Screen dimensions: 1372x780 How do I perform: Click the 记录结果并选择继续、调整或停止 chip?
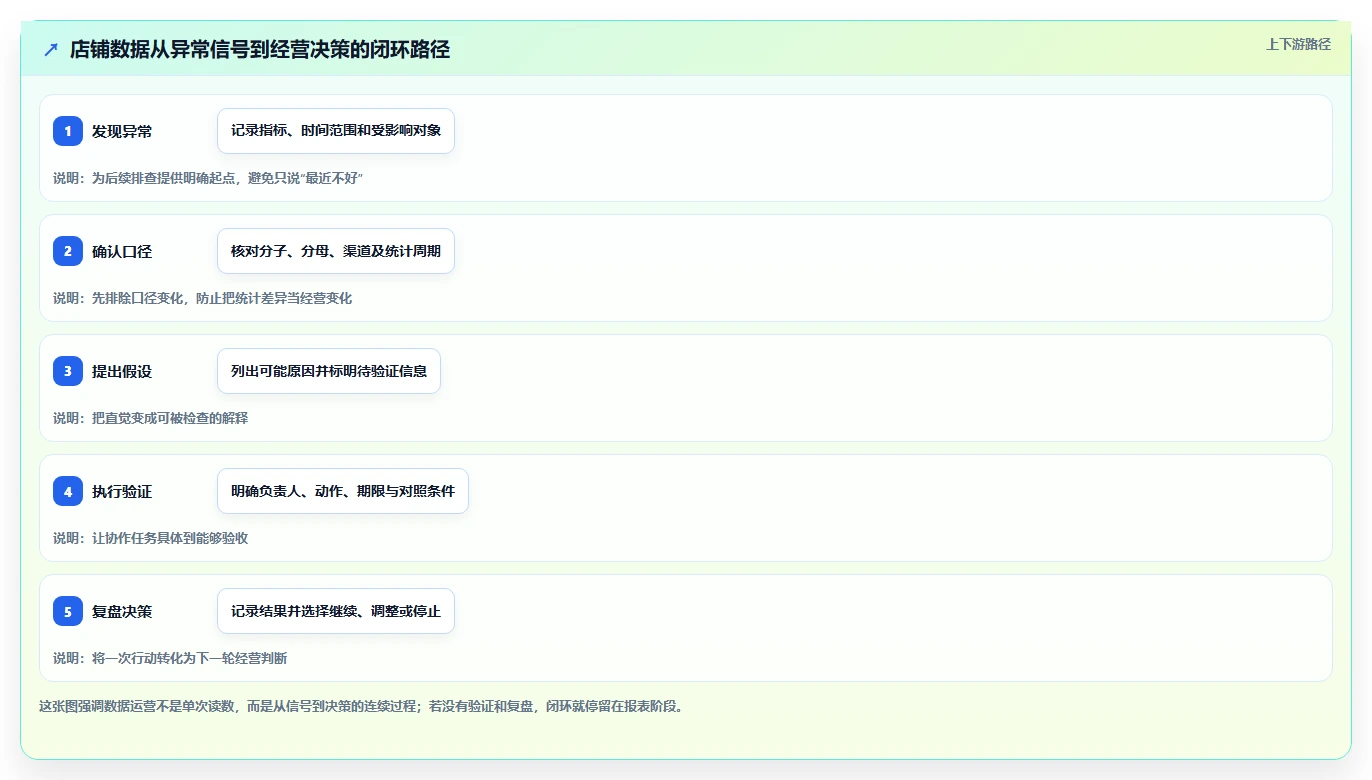pos(336,611)
